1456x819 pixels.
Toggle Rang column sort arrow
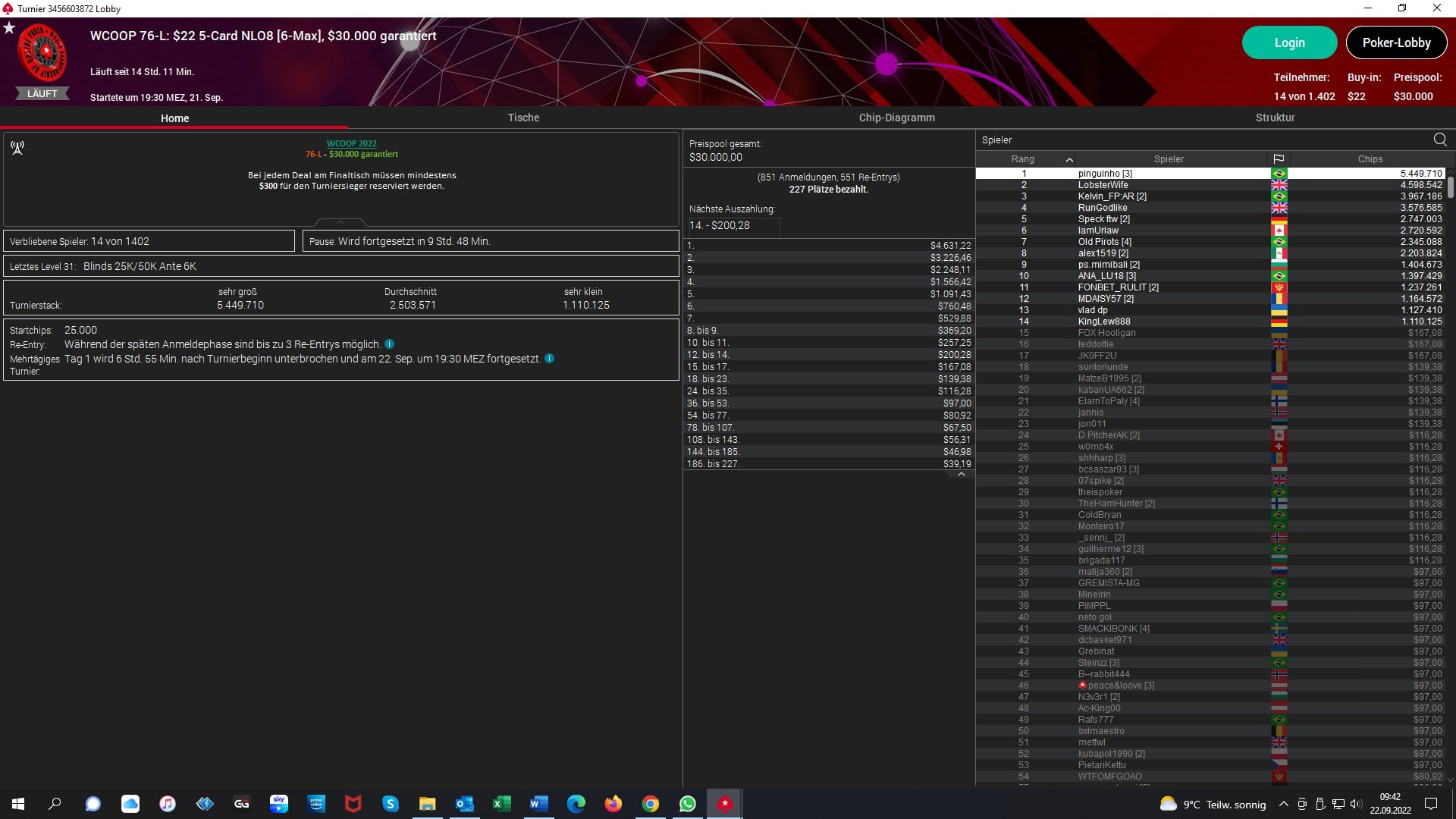(x=1069, y=159)
